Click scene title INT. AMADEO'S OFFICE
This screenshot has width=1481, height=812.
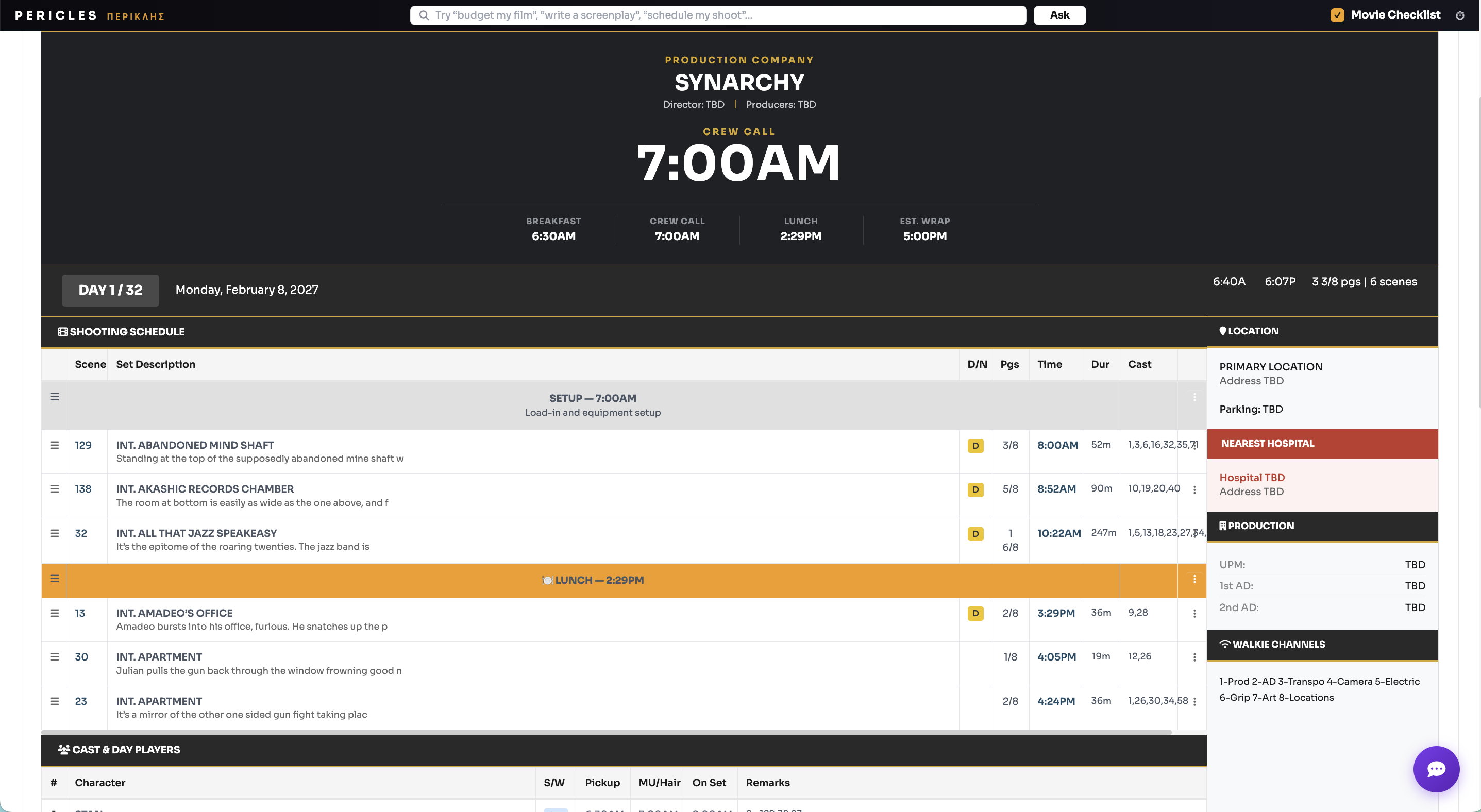[174, 613]
